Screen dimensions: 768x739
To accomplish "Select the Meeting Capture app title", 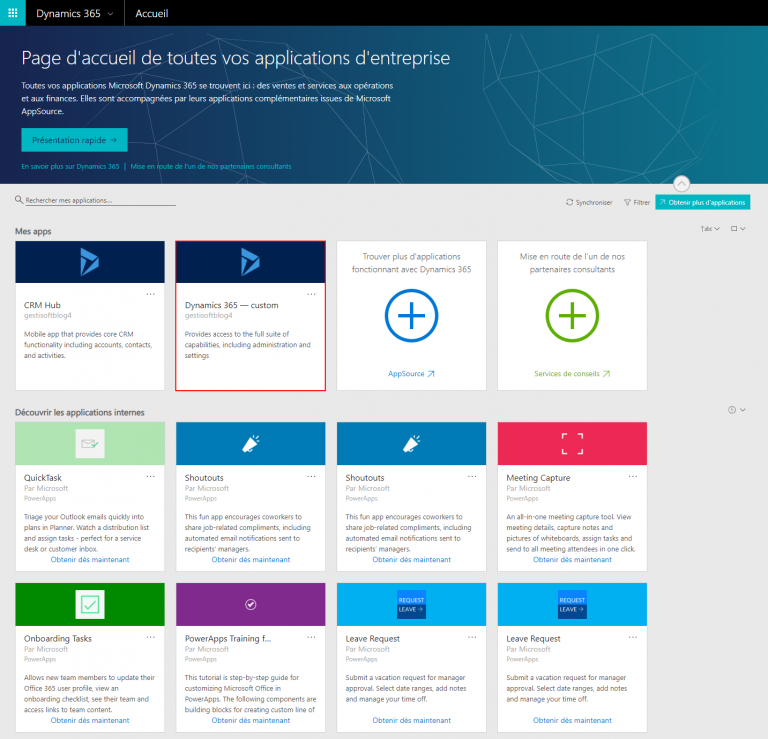I will pos(538,477).
